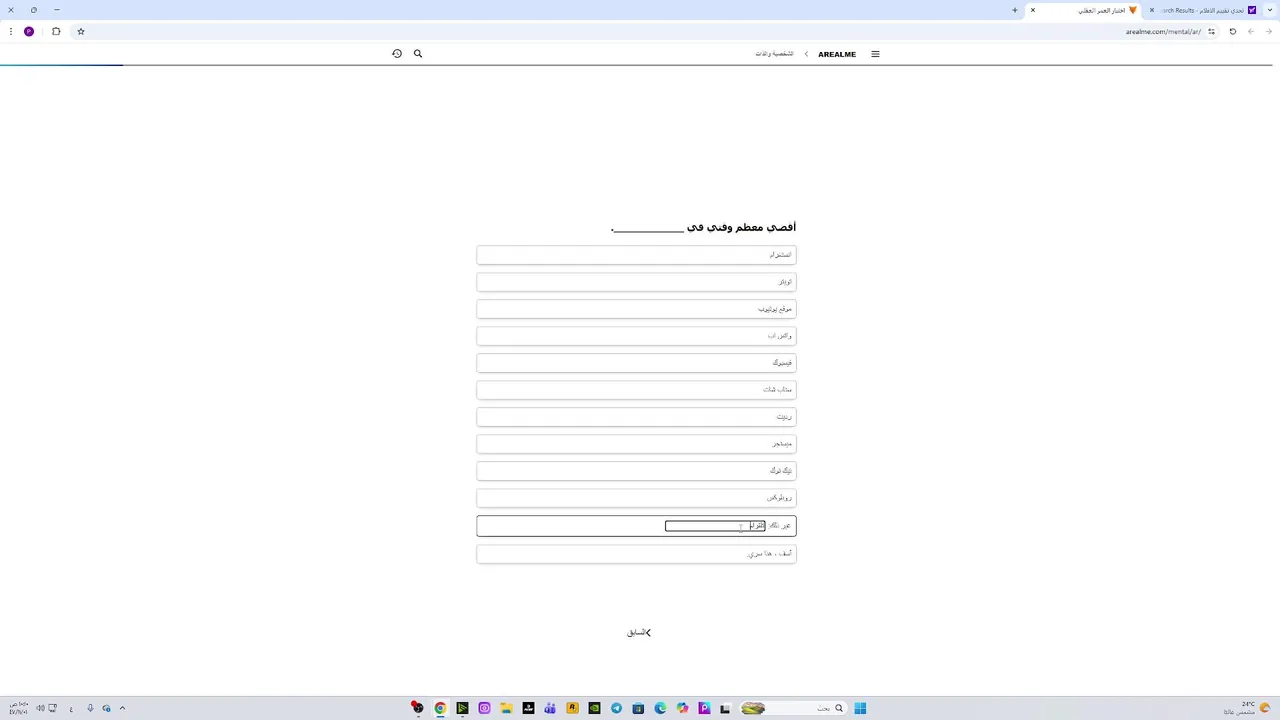Open Rockstar Games Launcher from taskbar
Viewport: 1280px width, 720px height.
click(x=572, y=708)
